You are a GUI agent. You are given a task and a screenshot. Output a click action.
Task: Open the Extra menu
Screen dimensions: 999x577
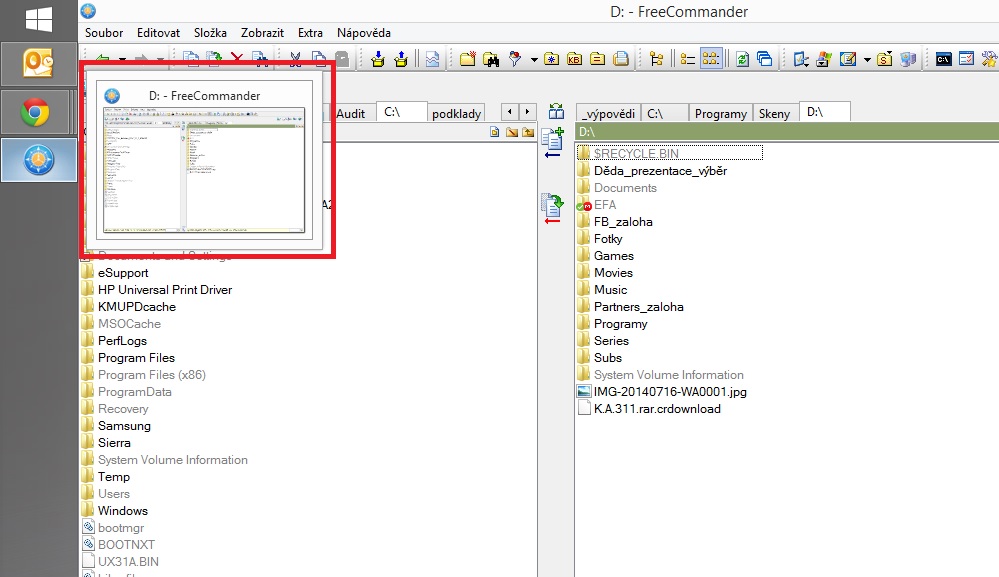pyautogui.click(x=310, y=33)
